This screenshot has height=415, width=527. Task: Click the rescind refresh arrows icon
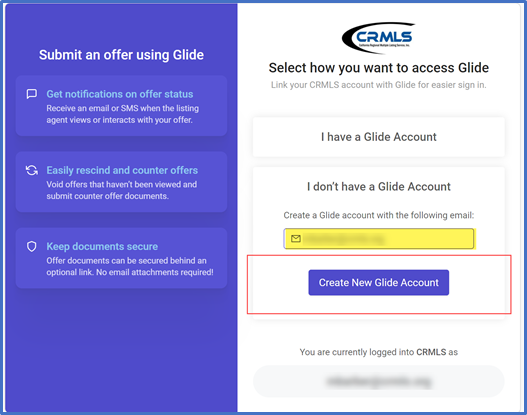[x=32, y=170]
